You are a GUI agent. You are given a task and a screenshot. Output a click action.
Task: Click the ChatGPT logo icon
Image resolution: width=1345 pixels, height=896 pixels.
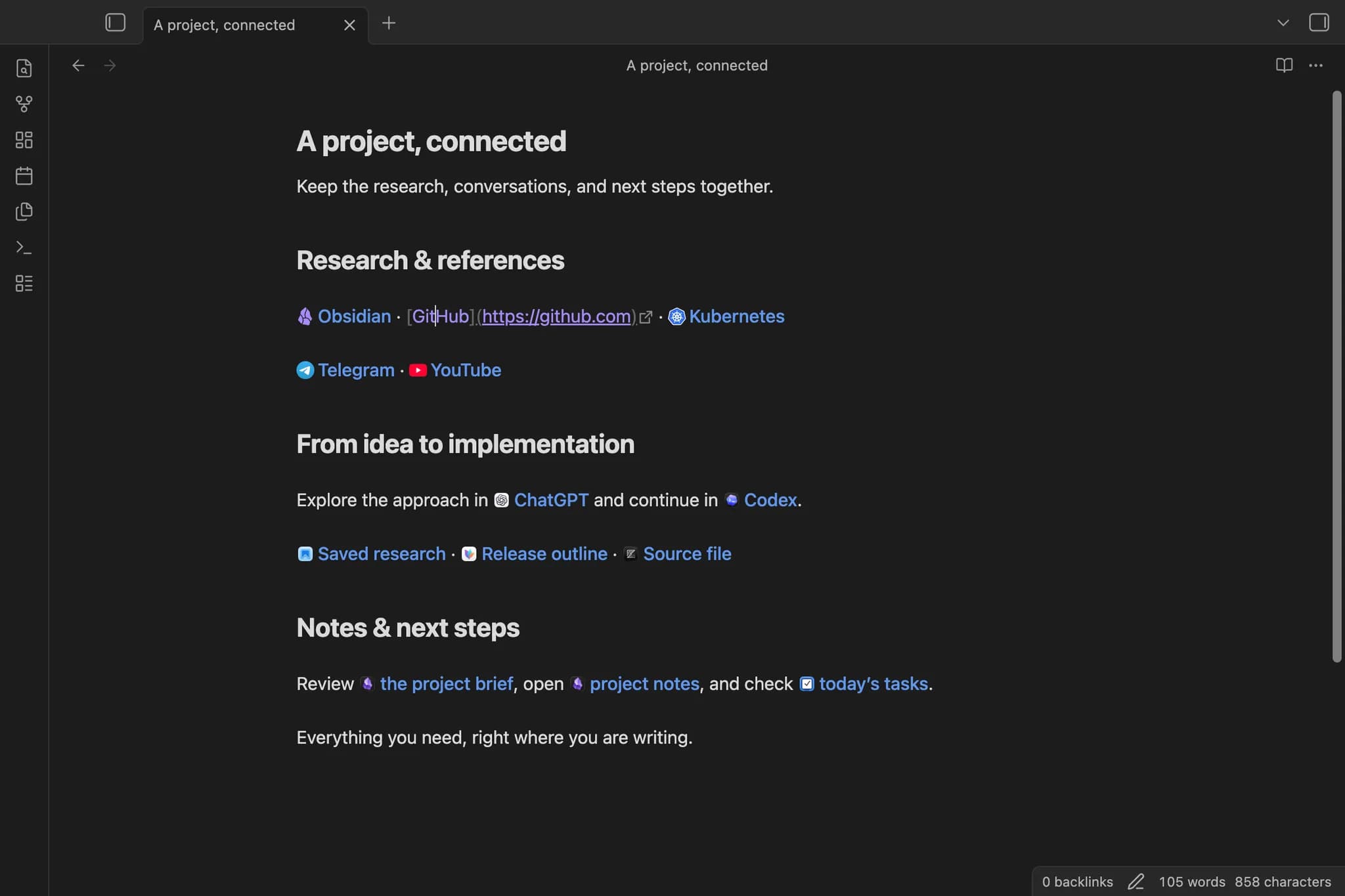[501, 500]
